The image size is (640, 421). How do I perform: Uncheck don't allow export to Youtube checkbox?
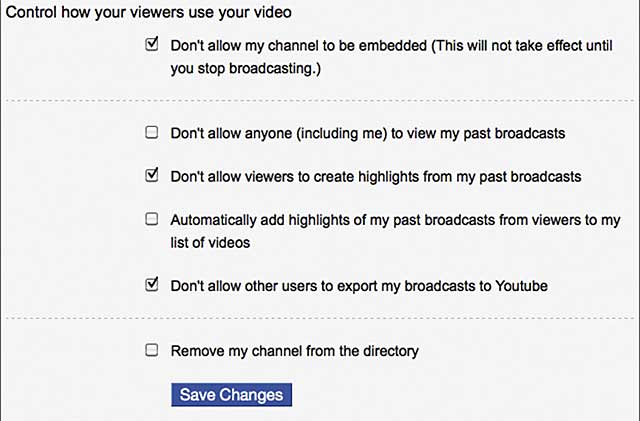[x=152, y=284]
